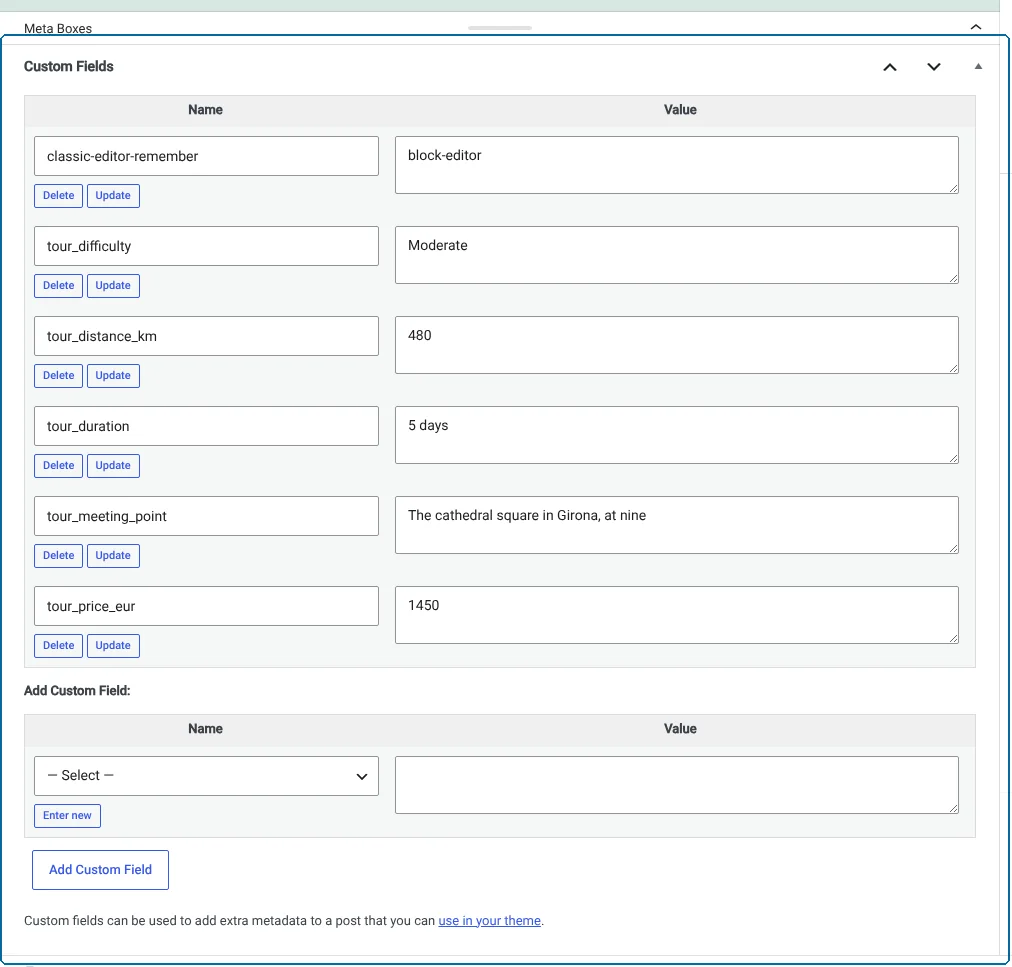The image size is (1012, 967).
Task: Open the Select name dropdown
Action: pyautogui.click(x=207, y=776)
